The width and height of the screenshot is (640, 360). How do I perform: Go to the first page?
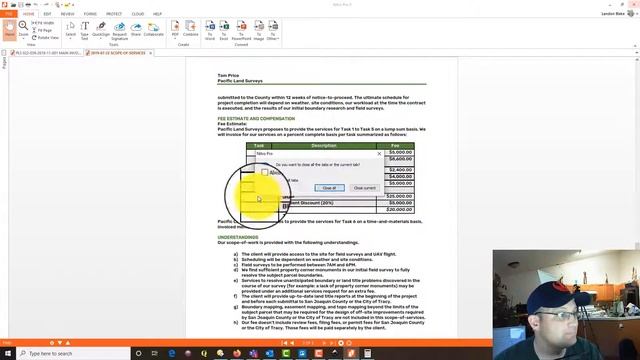pyautogui.click(x=285, y=343)
